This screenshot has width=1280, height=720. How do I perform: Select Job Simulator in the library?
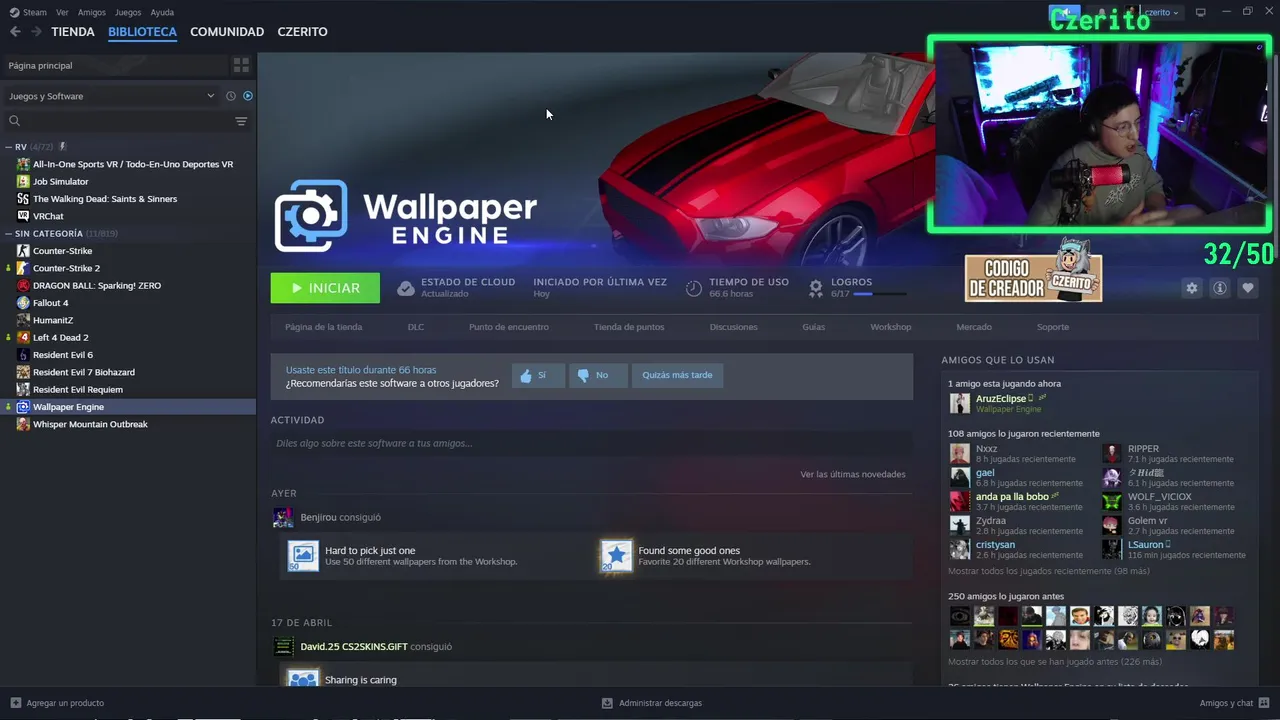pos(60,181)
